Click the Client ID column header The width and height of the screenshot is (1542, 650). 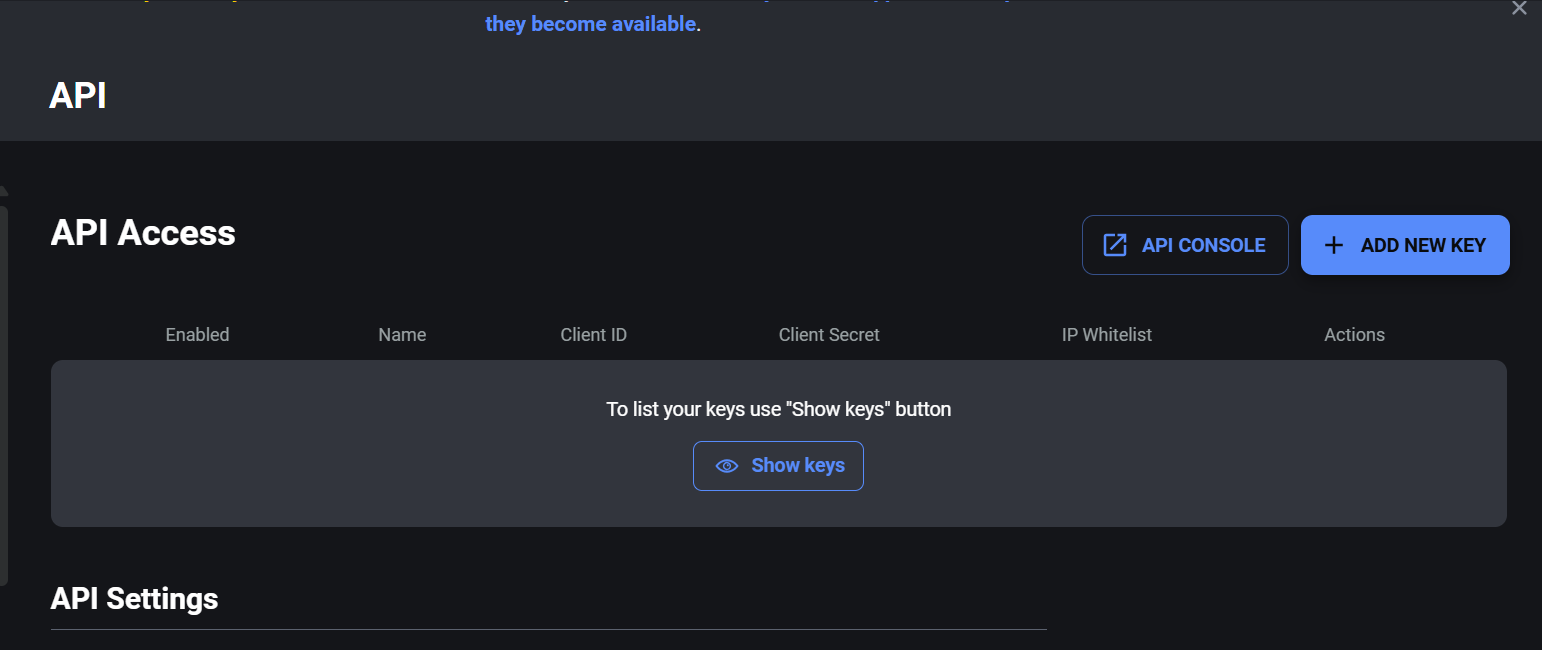click(593, 334)
